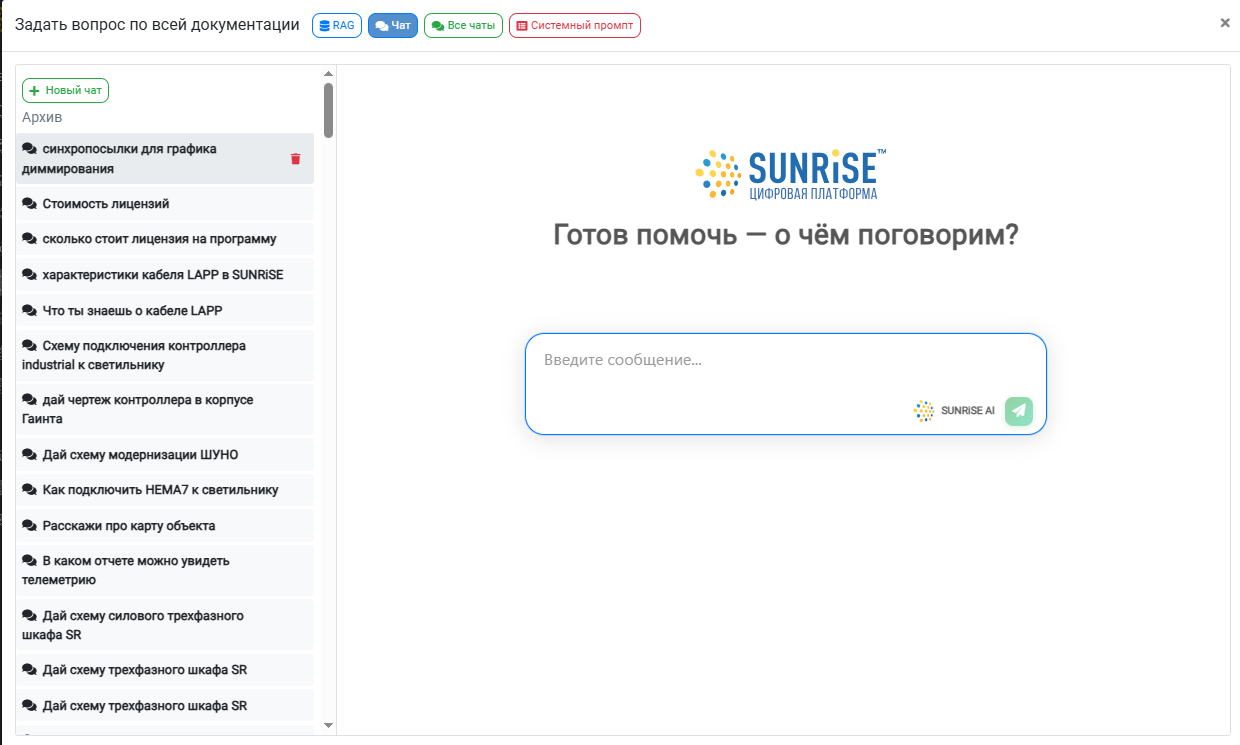This screenshot has height=745, width=1240.
Task: Click the trash icon to delete синхропосылки chat
Action: pos(295,158)
